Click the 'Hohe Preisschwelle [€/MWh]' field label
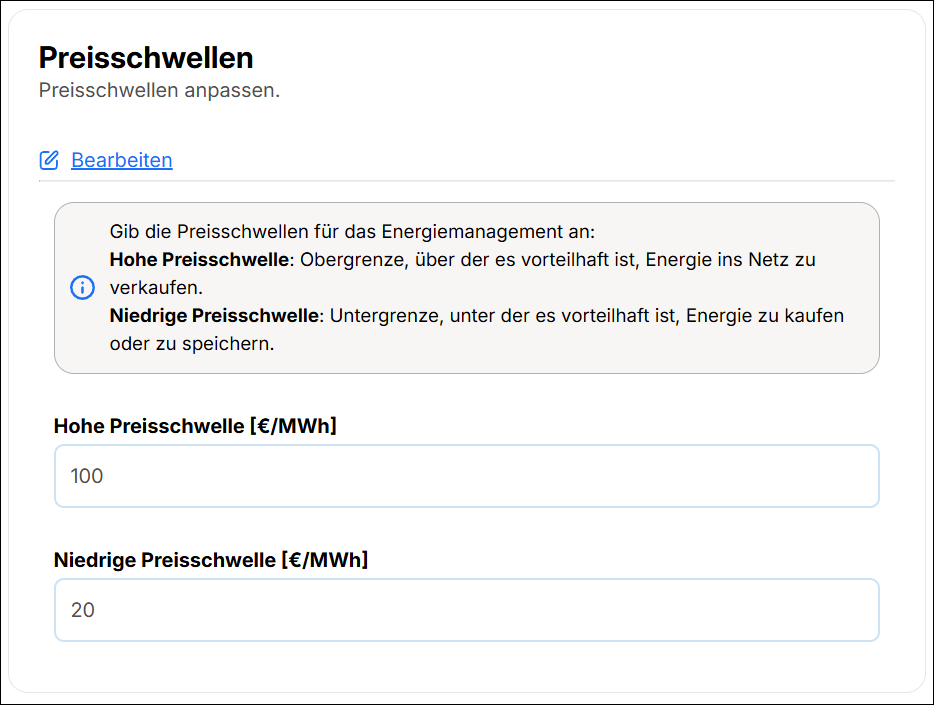934x705 pixels. click(195, 426)
